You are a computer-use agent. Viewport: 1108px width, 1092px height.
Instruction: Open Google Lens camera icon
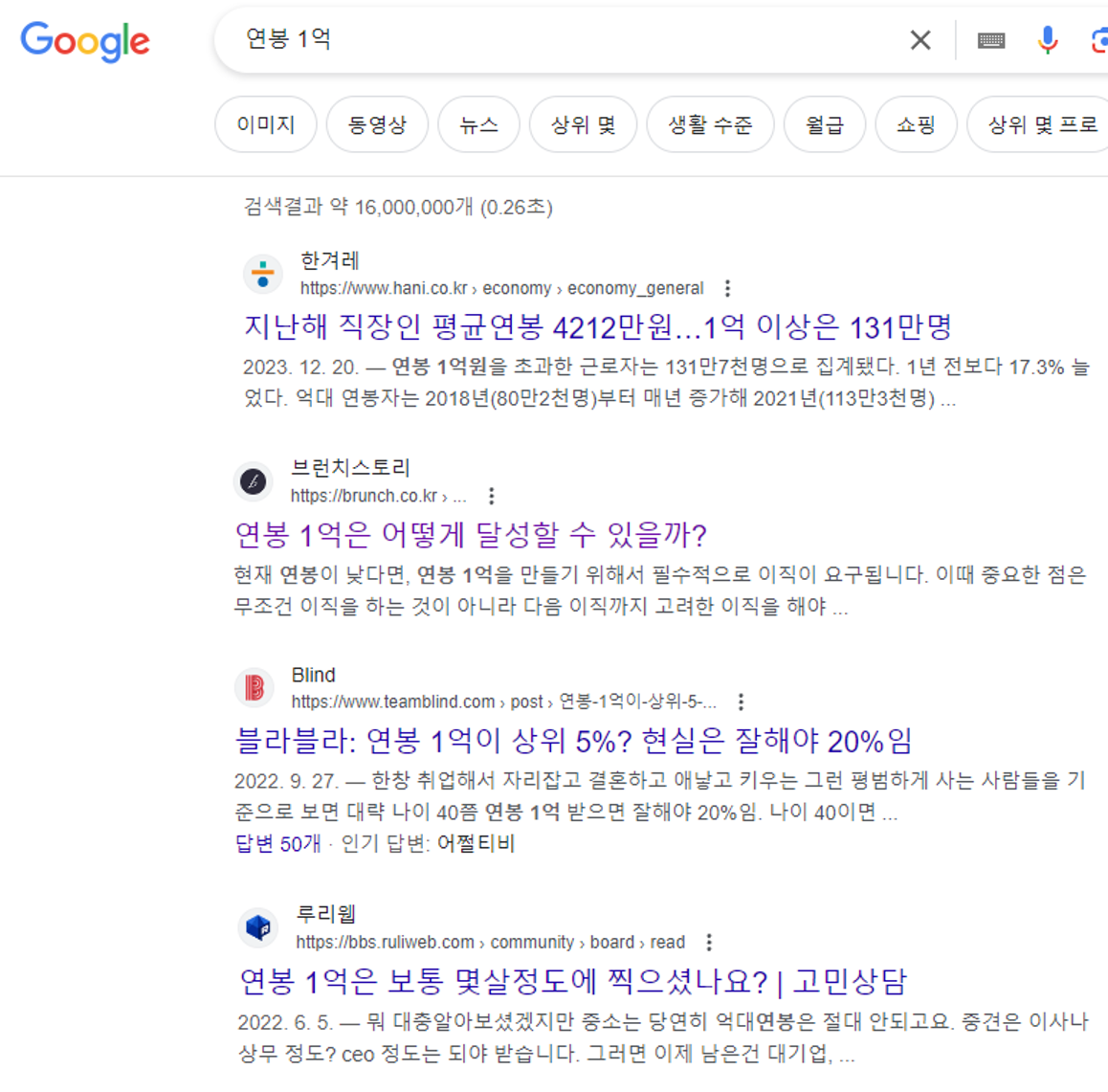click(x=1102, y=40)
